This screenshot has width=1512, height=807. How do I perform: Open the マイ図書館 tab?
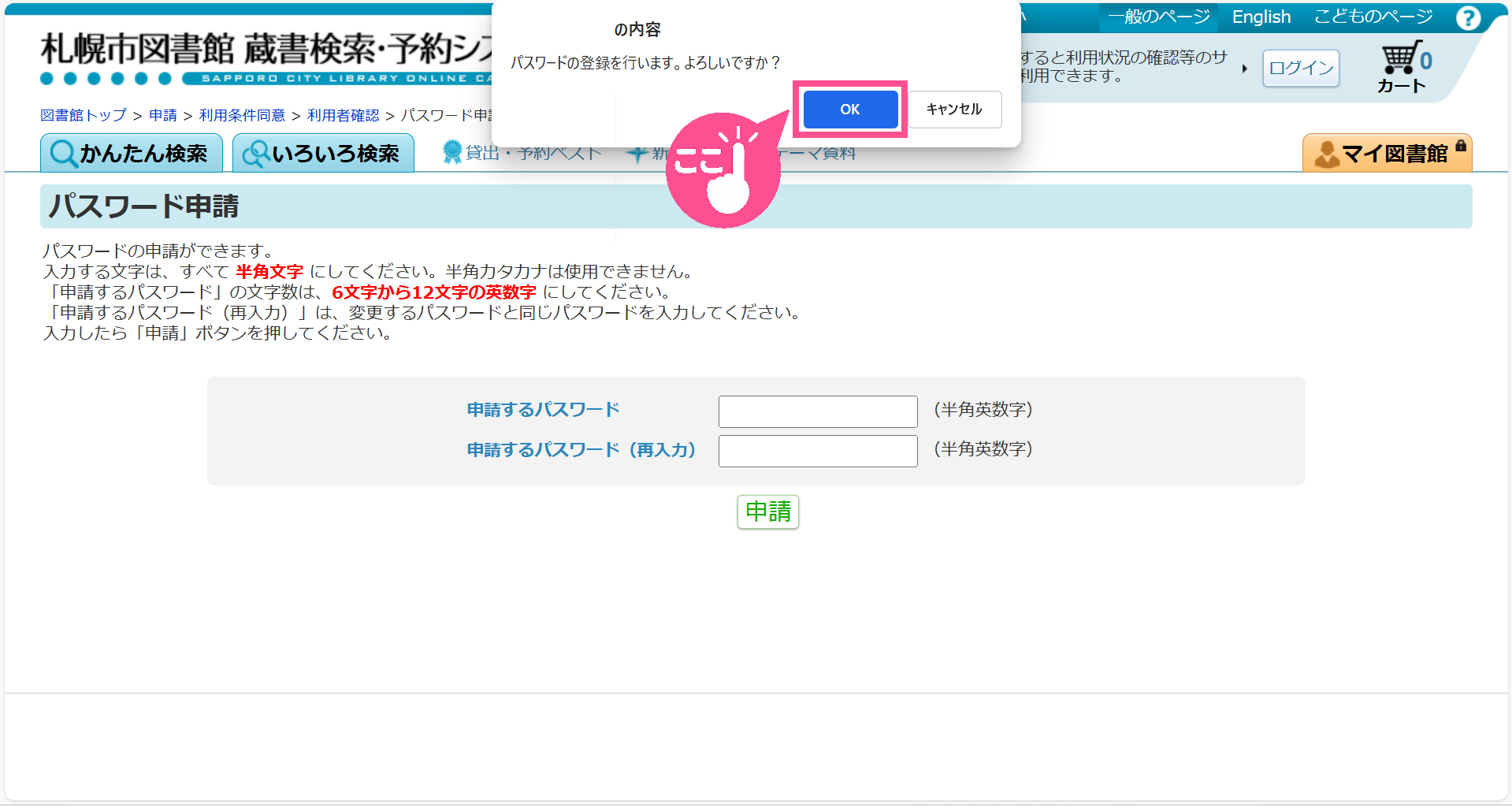tap(1387, 153)
